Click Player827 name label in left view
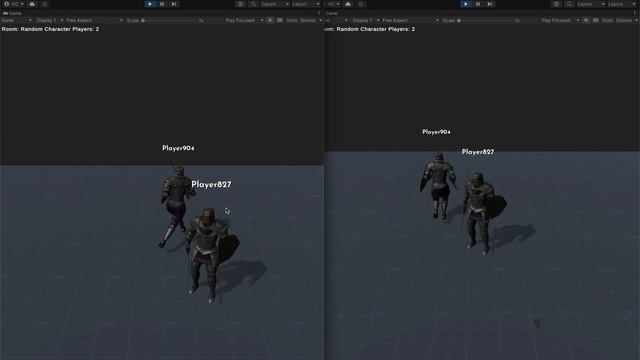Viewport: 640px width, 360px height. 211,184
